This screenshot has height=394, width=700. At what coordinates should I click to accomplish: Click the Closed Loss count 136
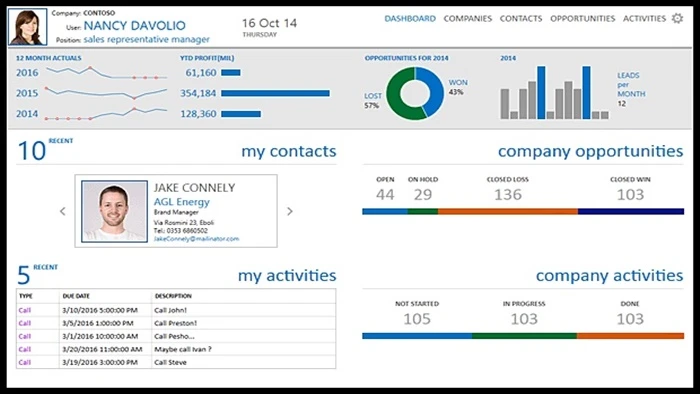[508, 195]
